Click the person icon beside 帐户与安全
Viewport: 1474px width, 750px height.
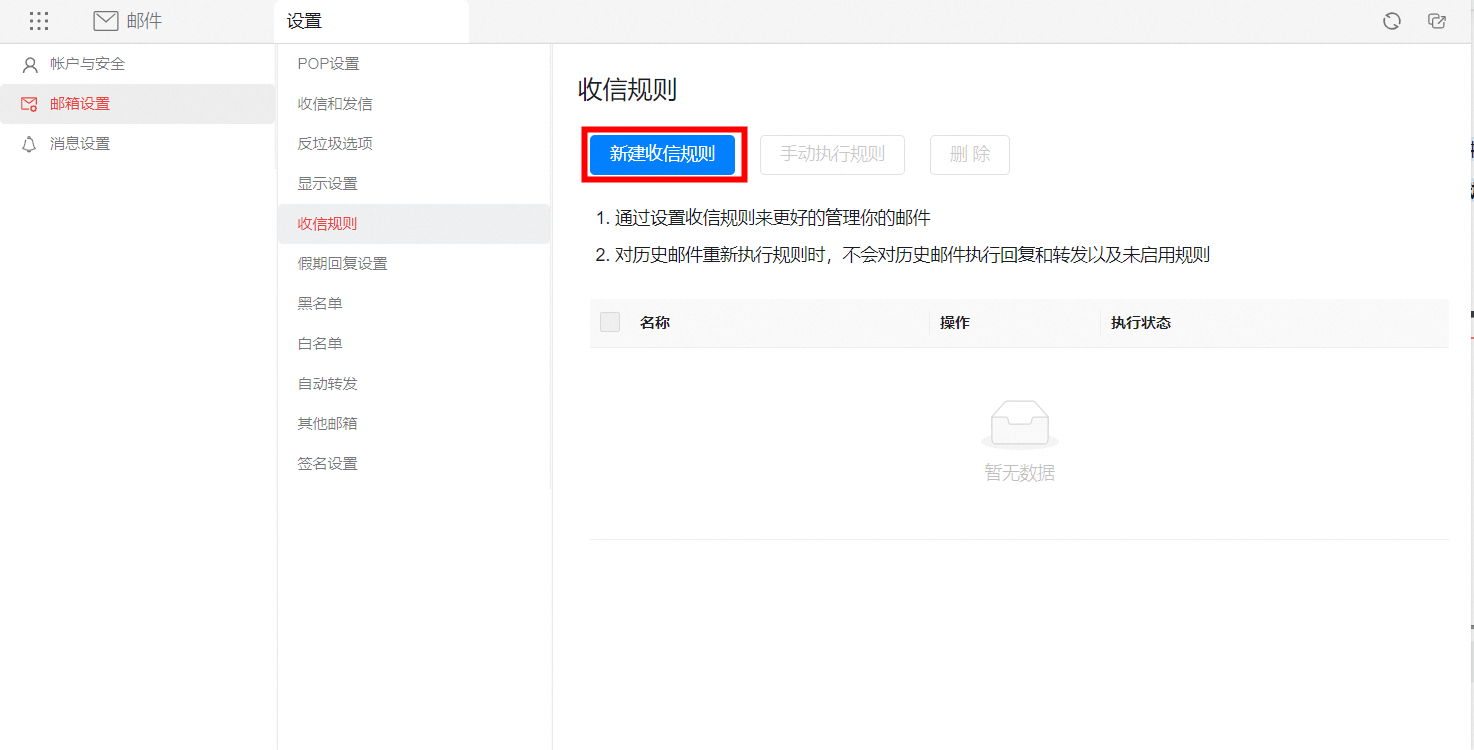tap(30, 64)
